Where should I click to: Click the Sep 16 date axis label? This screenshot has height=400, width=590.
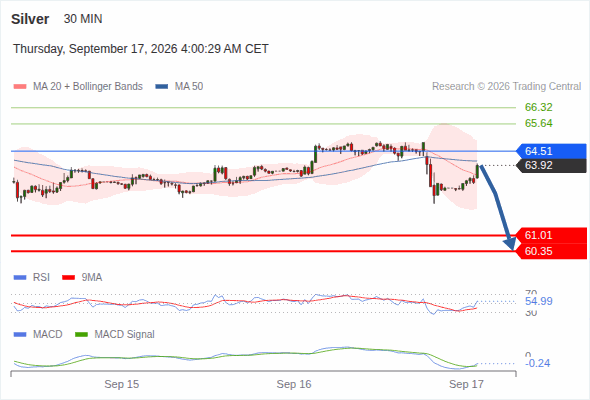pyautogui.click(x=294, y=384)
